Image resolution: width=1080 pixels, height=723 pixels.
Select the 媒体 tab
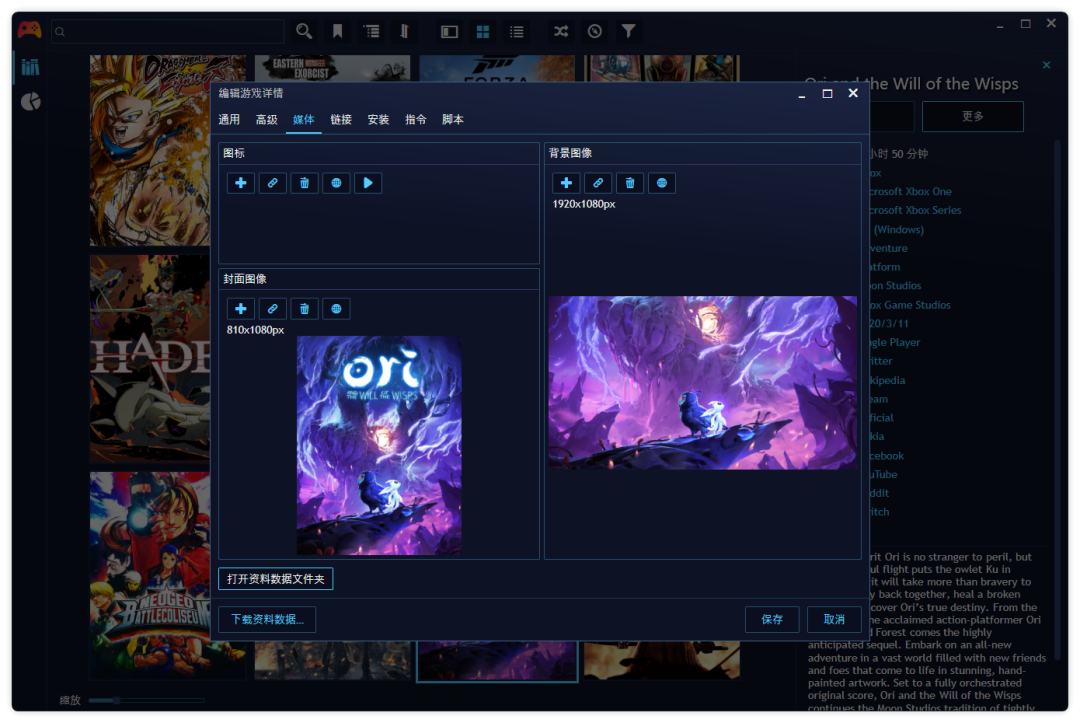(304, 120)
